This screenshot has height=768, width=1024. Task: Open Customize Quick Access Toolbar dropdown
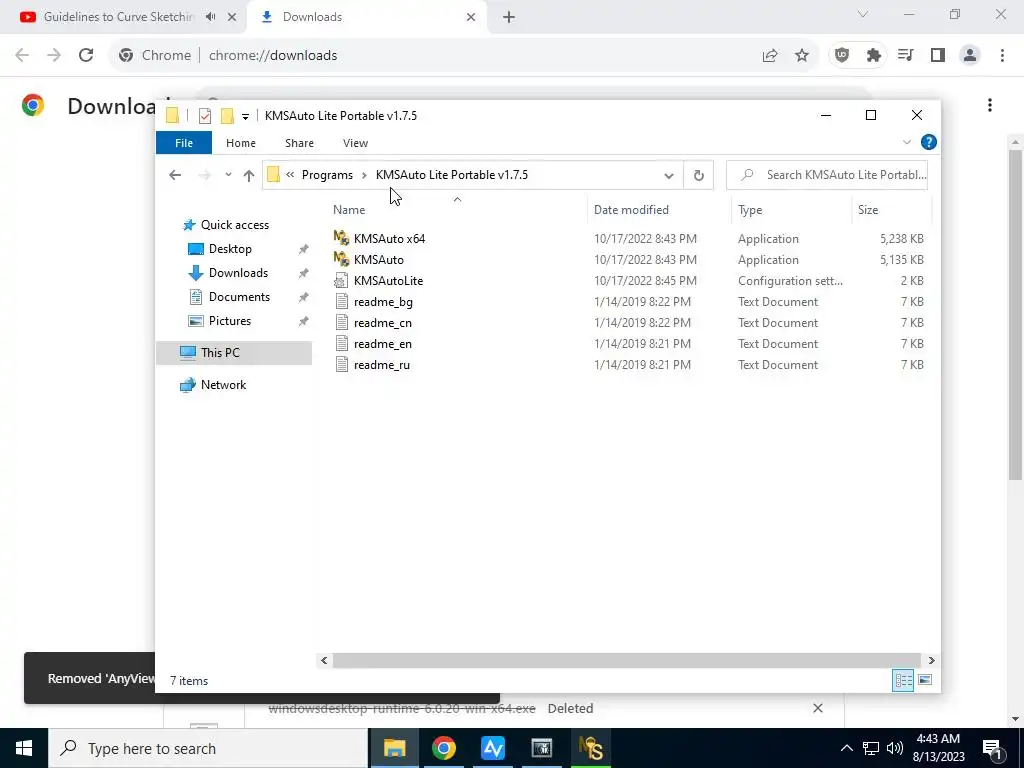tap(245, 116)
